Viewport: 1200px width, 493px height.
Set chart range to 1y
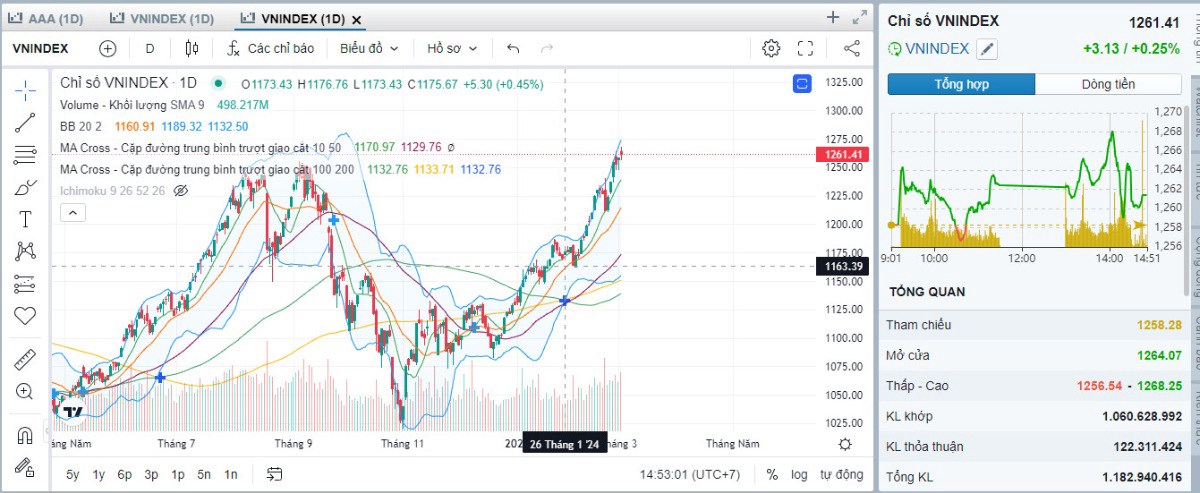99,475
